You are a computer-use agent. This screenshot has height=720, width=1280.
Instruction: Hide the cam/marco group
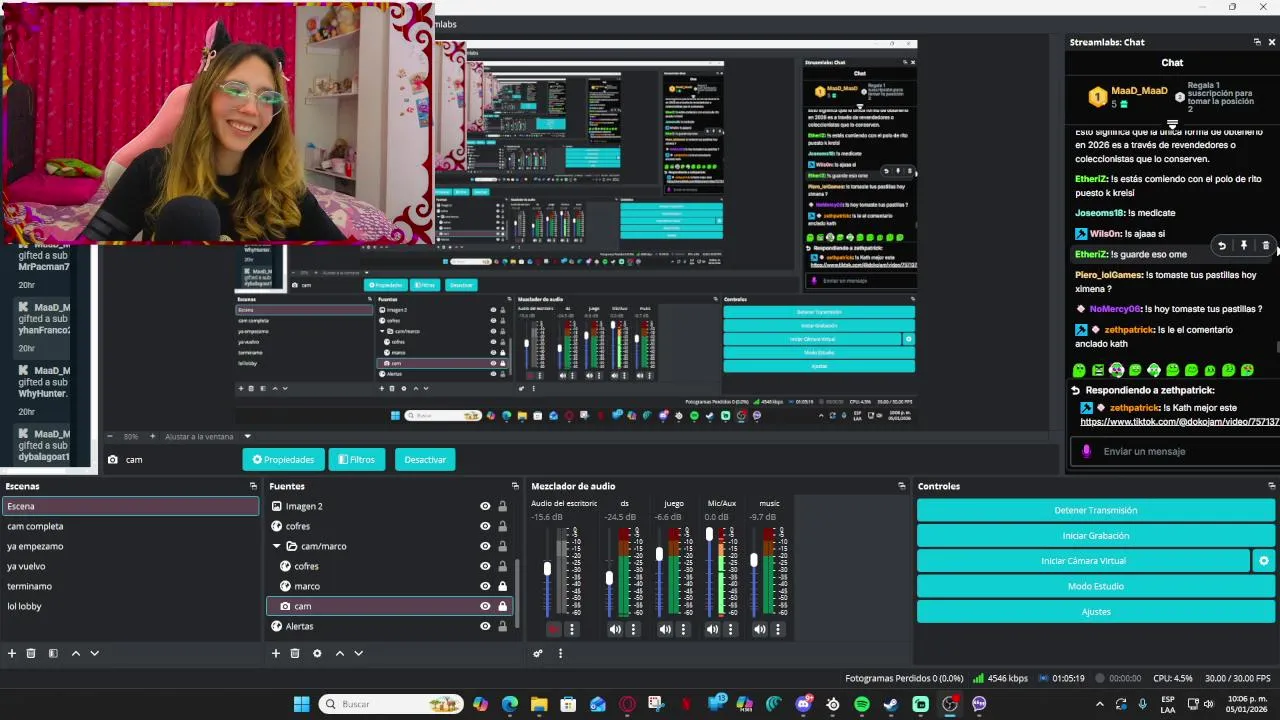click(485, 546)
